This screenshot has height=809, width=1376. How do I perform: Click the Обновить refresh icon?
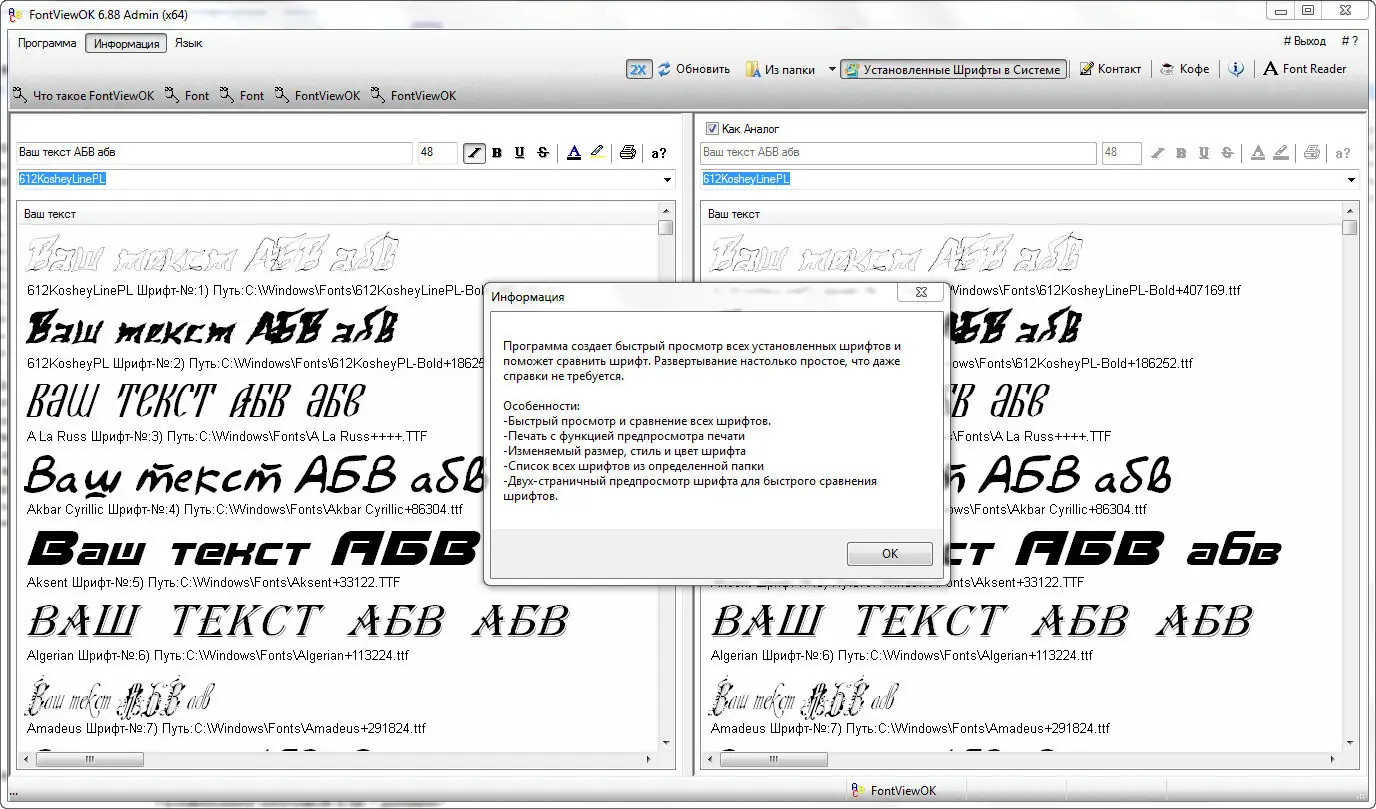coord(664,69)
